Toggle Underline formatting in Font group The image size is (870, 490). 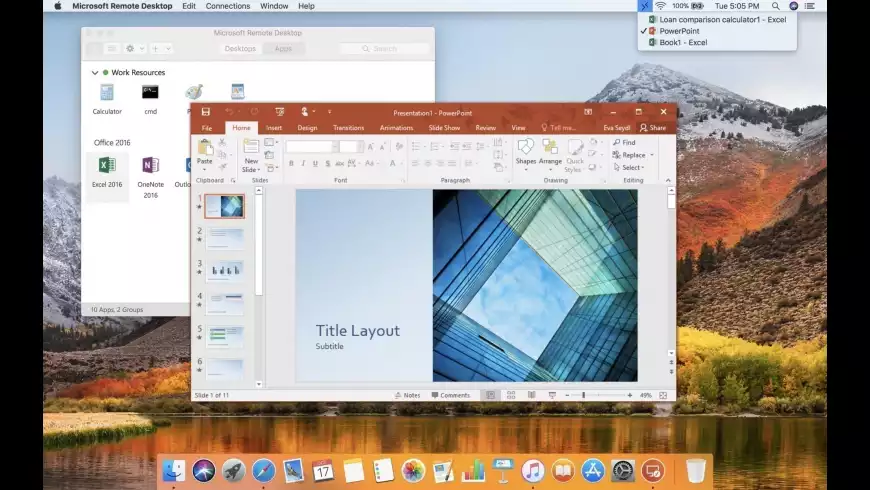coord(315,163)
